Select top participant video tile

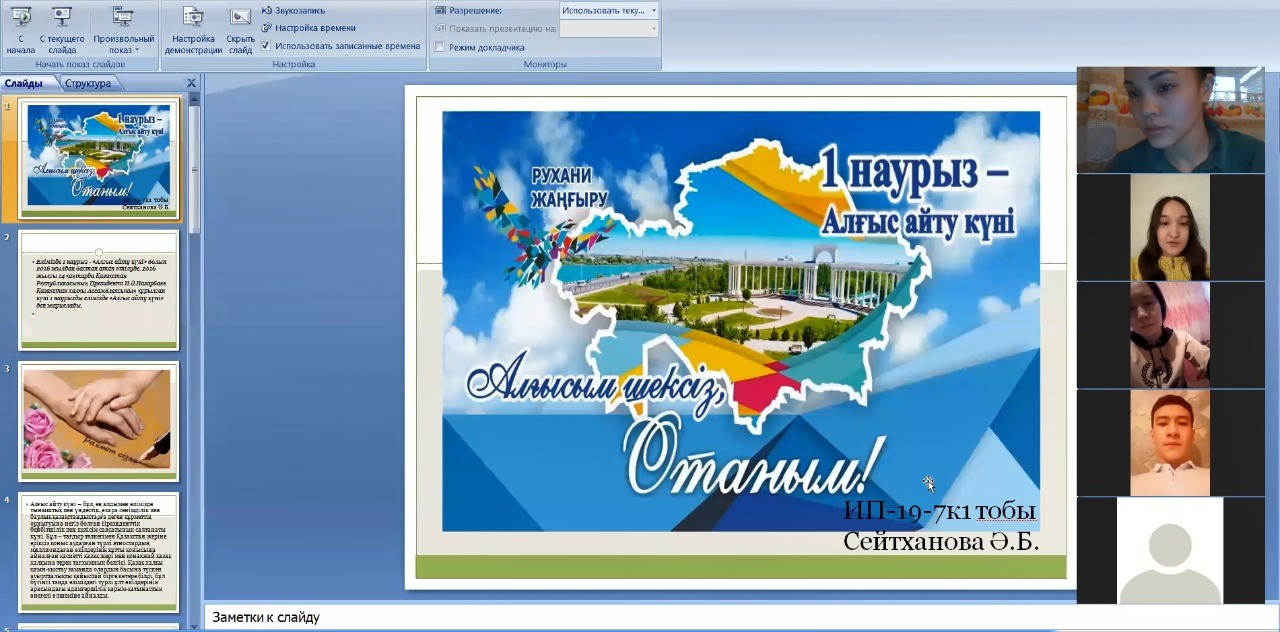(1172, 120)
